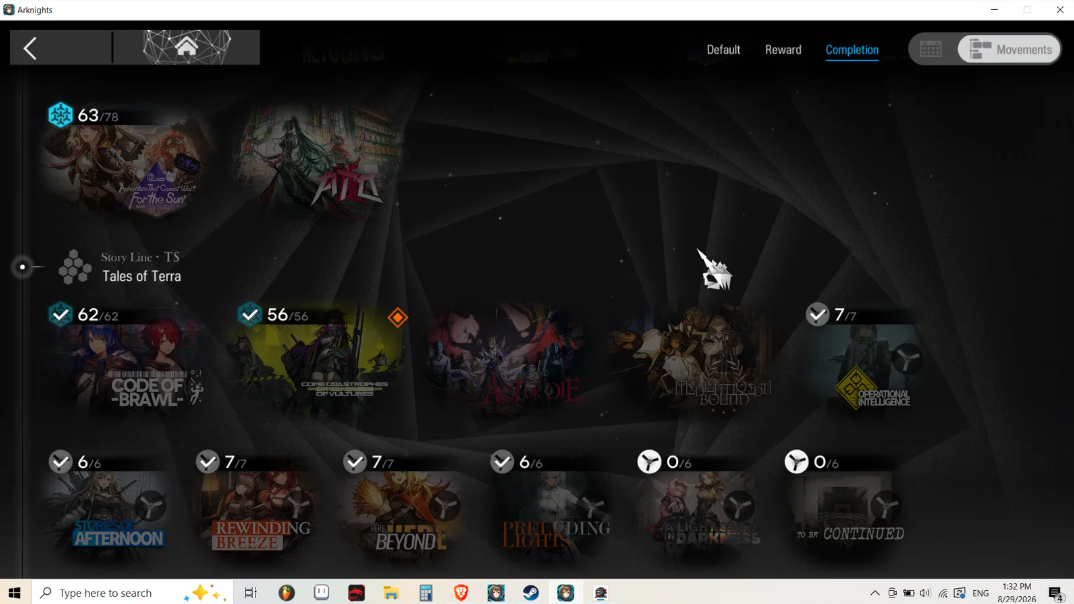
Task: Open Task View on the taskbar
Action: pos(251,592)
